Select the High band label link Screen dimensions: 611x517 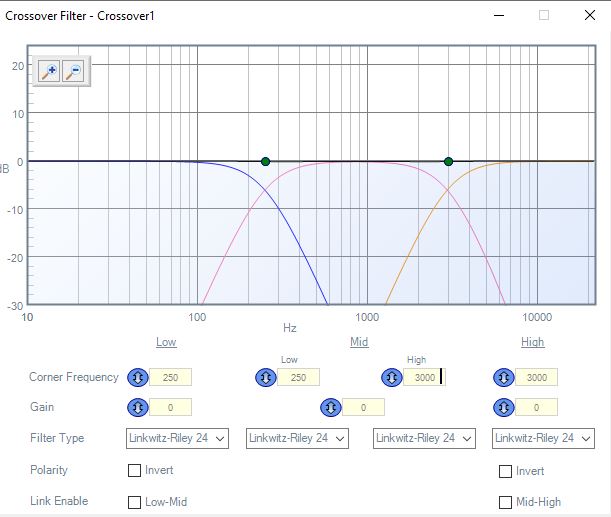[533, 342]
